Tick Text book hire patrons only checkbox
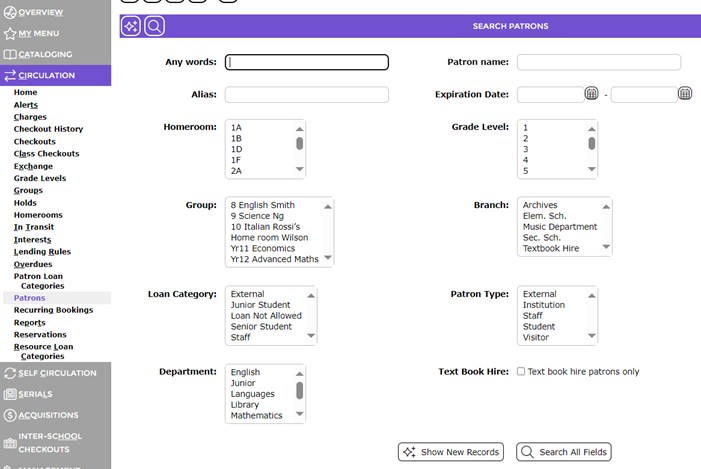The width and height of the screenshot is (701, 469). (521, 372)
